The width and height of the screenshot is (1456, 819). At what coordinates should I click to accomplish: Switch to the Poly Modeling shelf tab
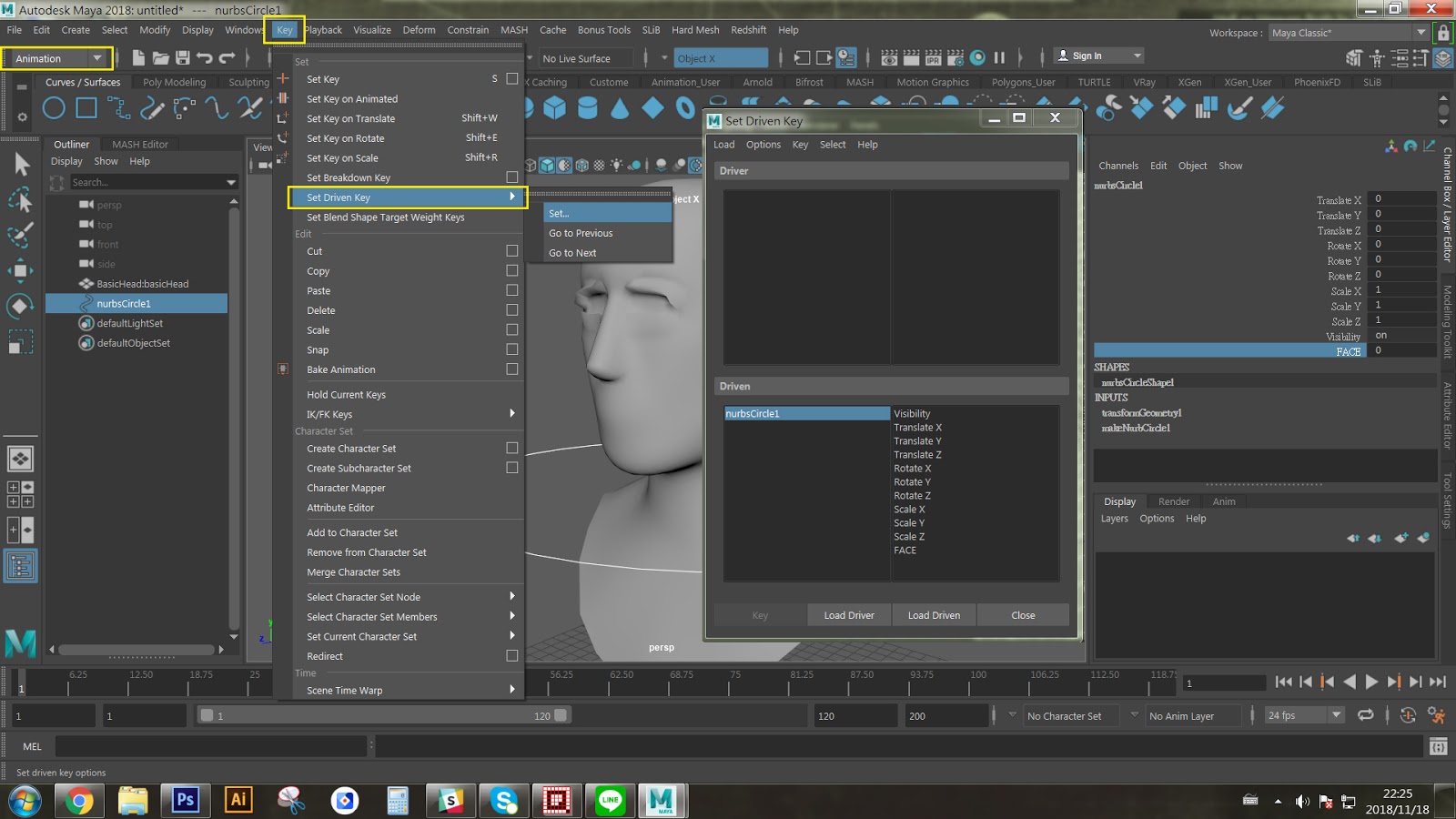pos(175,82)
